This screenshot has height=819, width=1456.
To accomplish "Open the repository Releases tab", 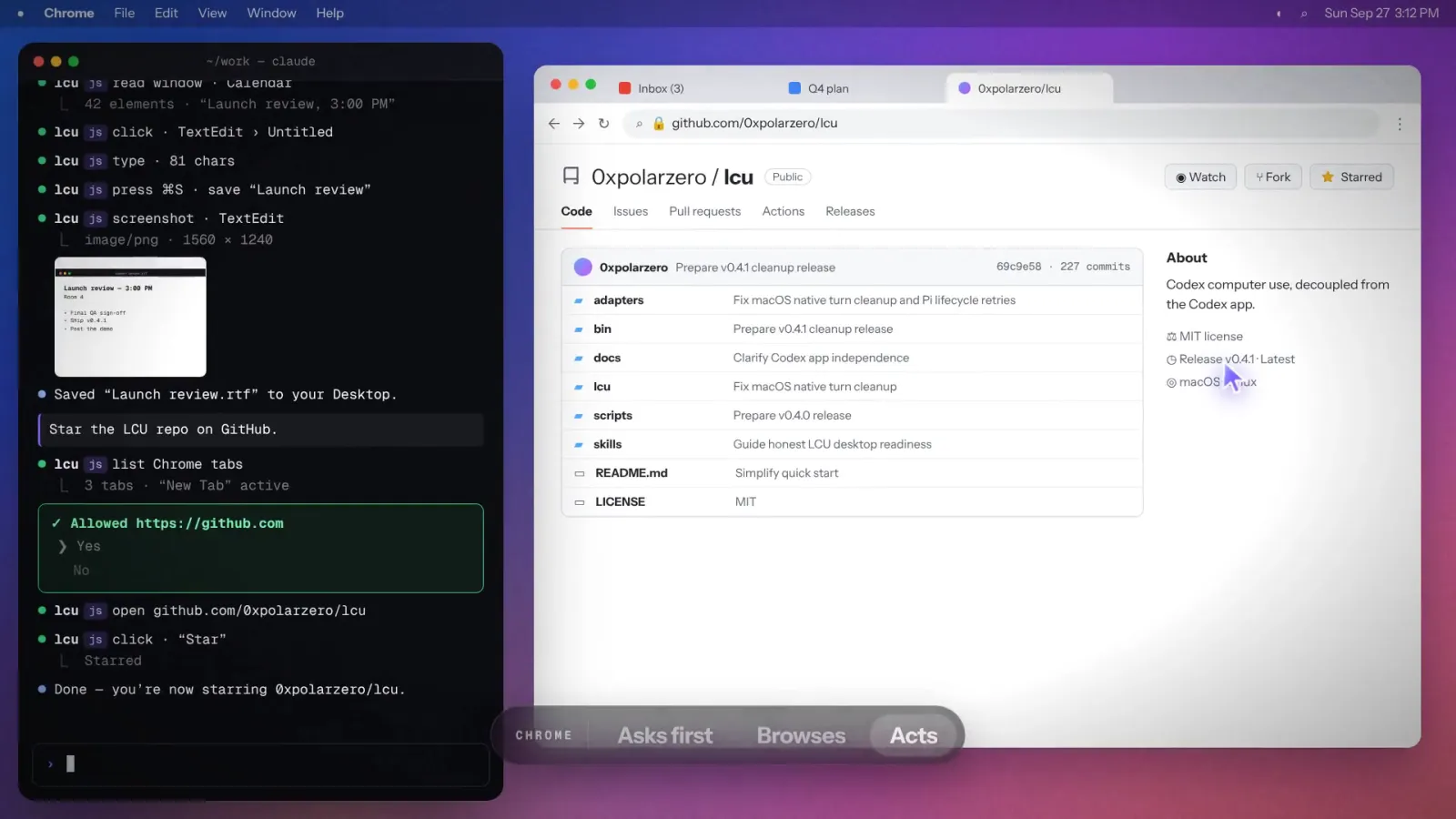I will (x=850, y=211).
